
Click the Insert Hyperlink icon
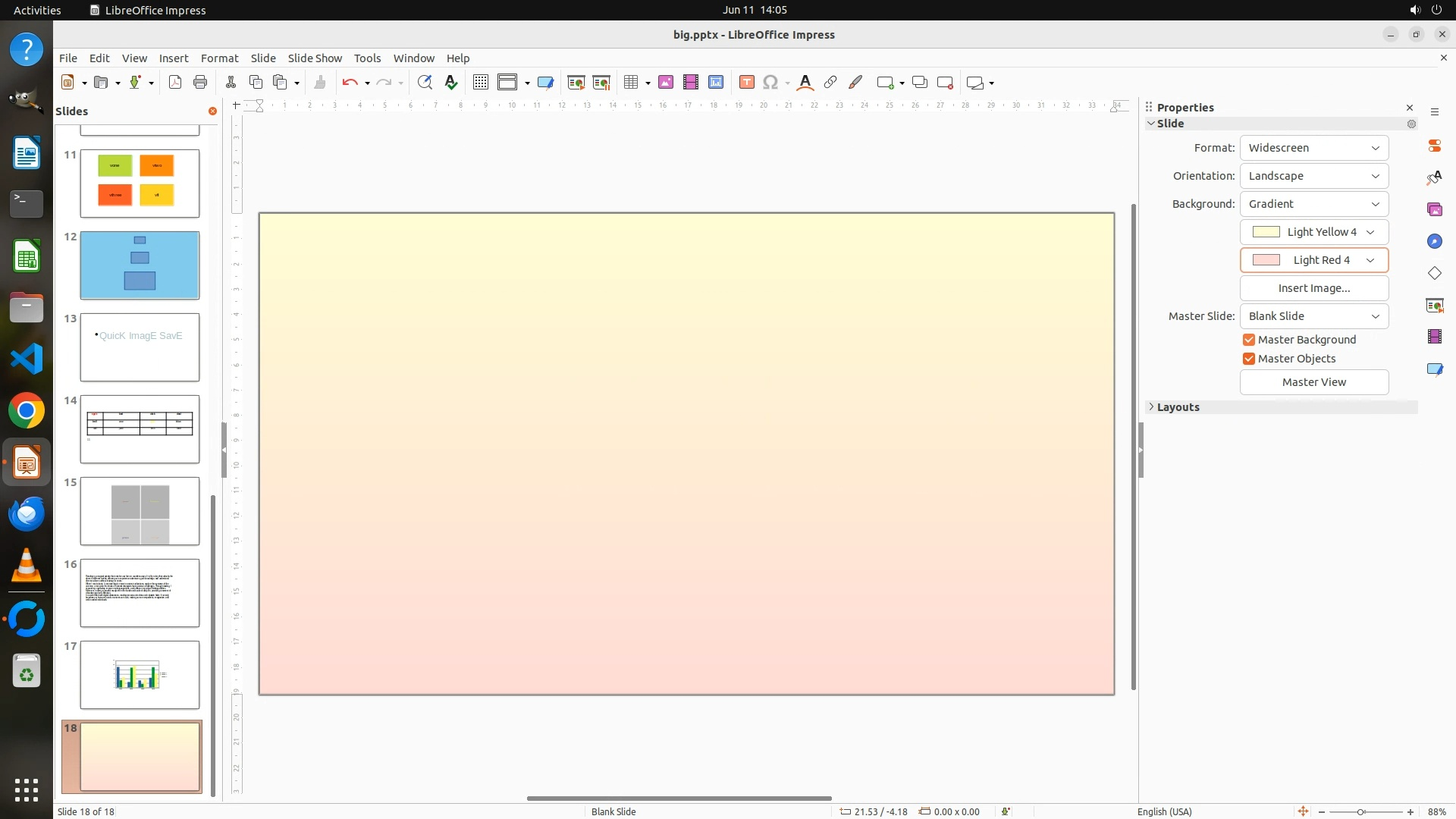tap(830, 83)
